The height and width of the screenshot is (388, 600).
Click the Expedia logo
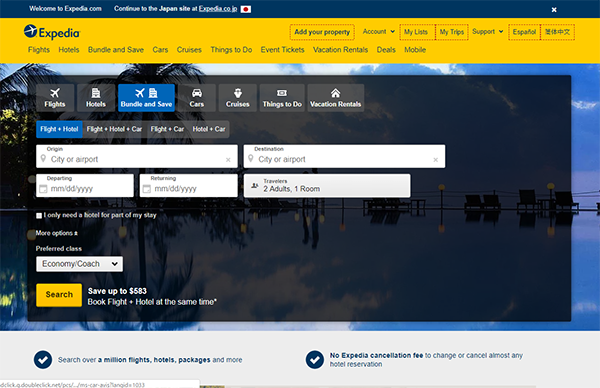(52, 32)
